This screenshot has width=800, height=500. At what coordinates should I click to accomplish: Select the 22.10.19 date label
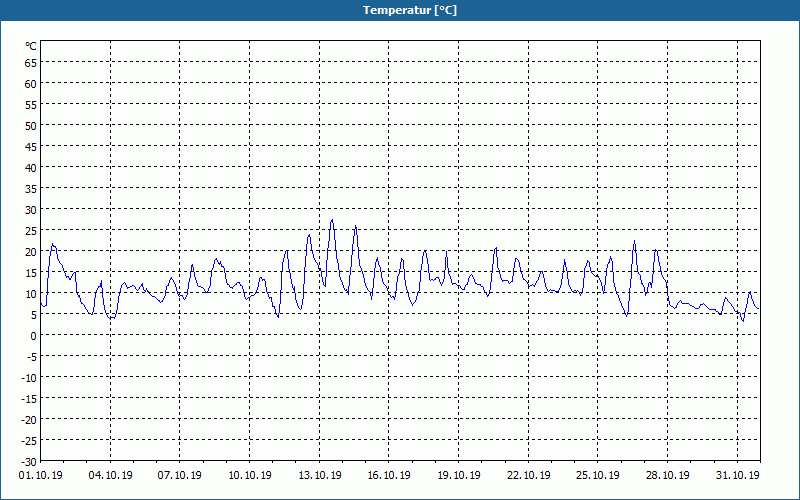[x=529, y=475]
